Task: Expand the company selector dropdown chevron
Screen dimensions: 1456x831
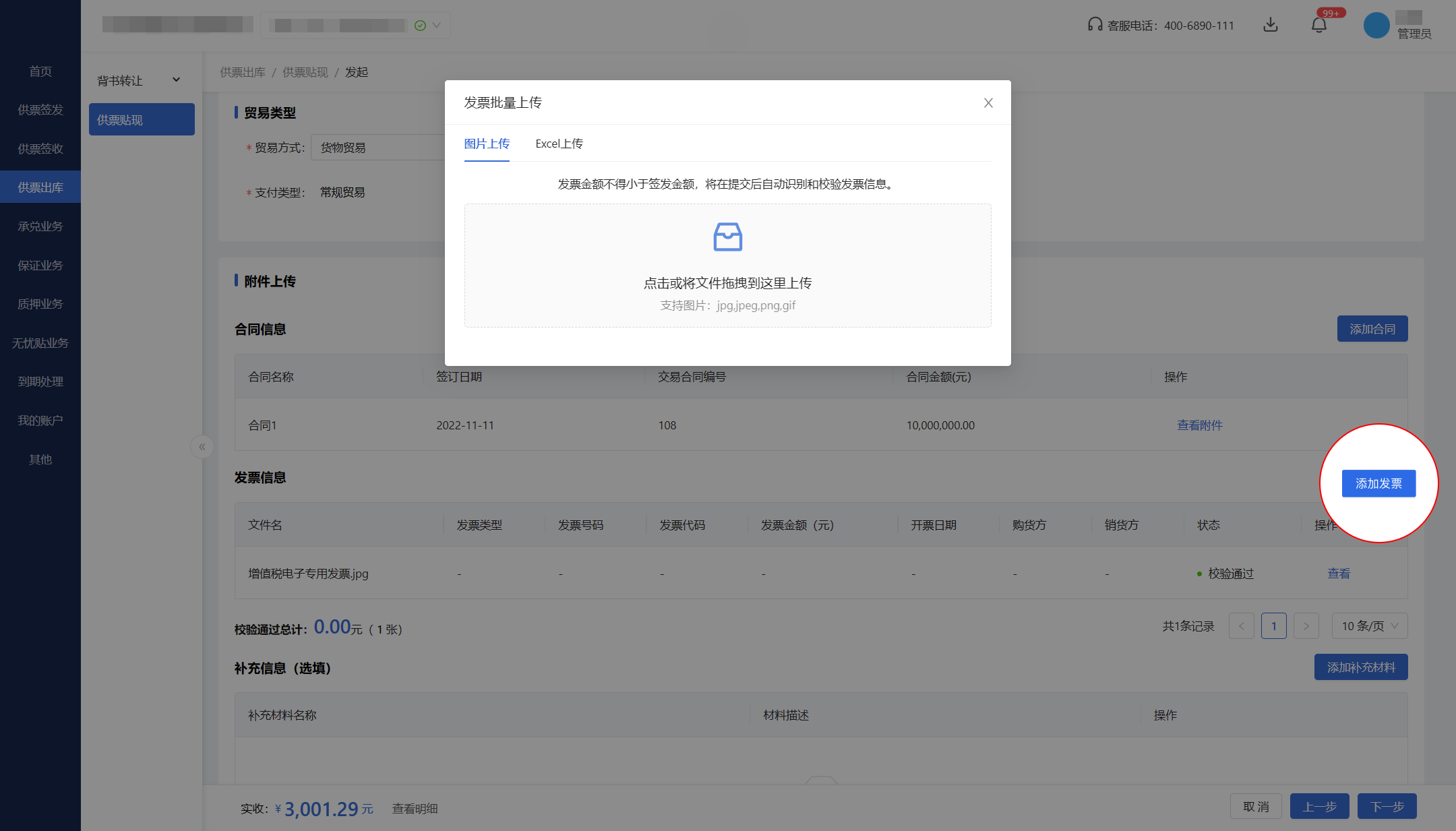Action: [436, 26]
